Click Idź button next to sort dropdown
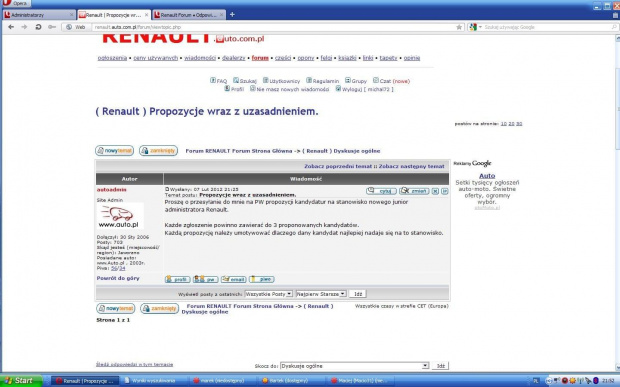This screenshot has width=620, height=387. point(358,294)
